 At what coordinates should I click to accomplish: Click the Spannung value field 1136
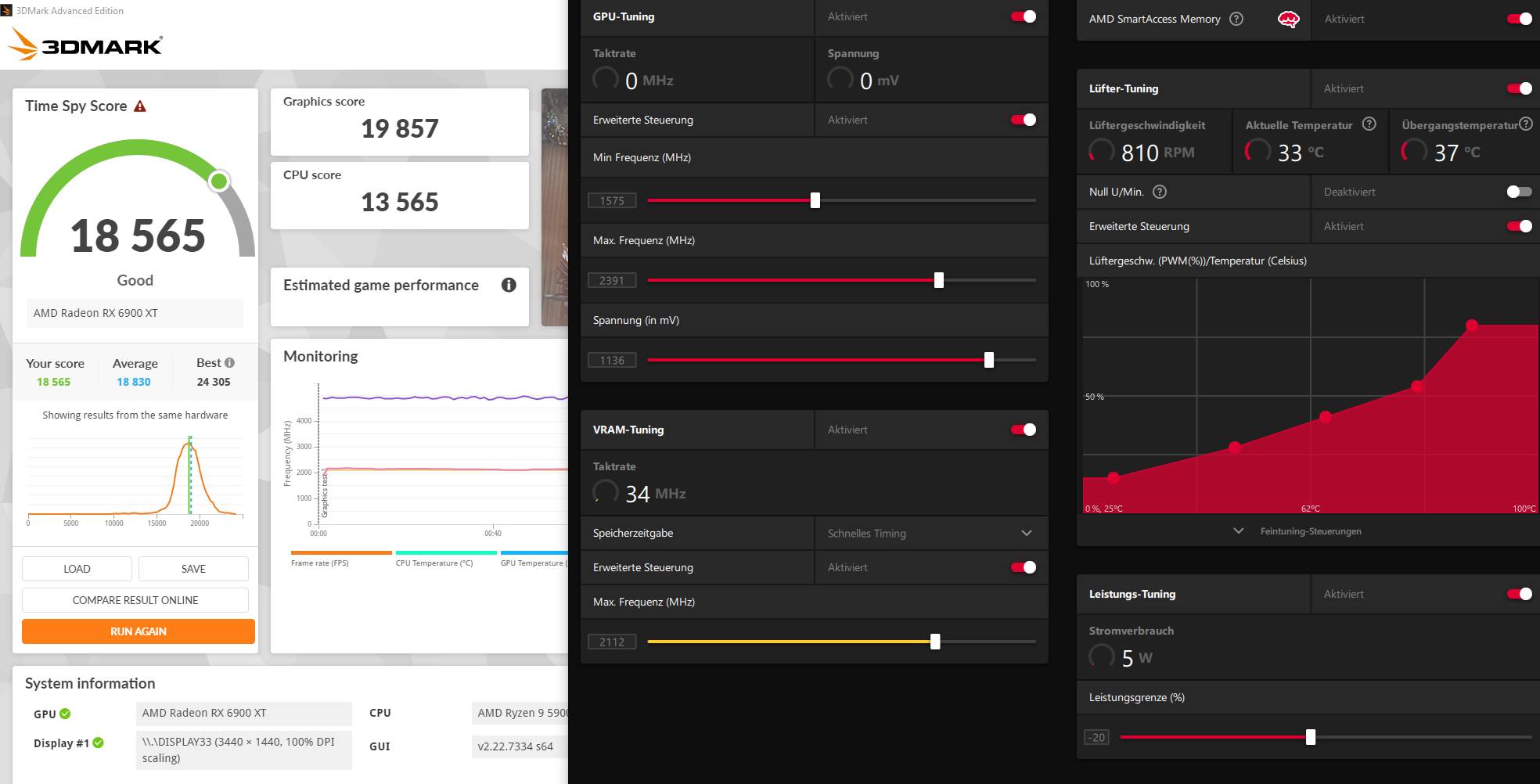613,361
